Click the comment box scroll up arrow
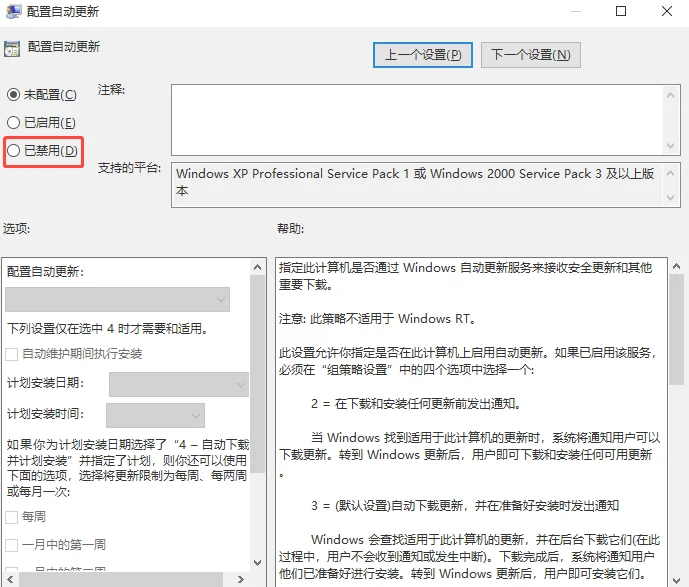Screen dimensions: 689x587 tap(671, 95)
